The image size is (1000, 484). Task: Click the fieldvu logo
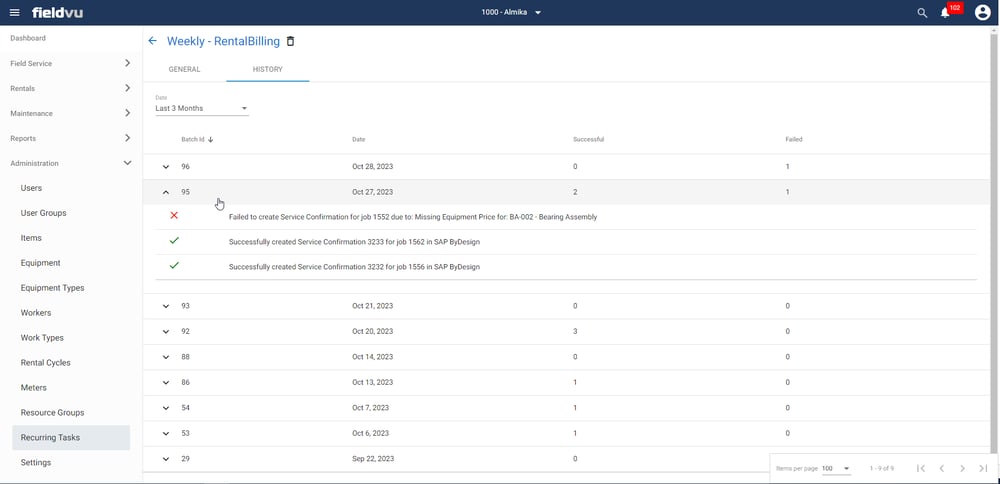click(x=57, y=13)
